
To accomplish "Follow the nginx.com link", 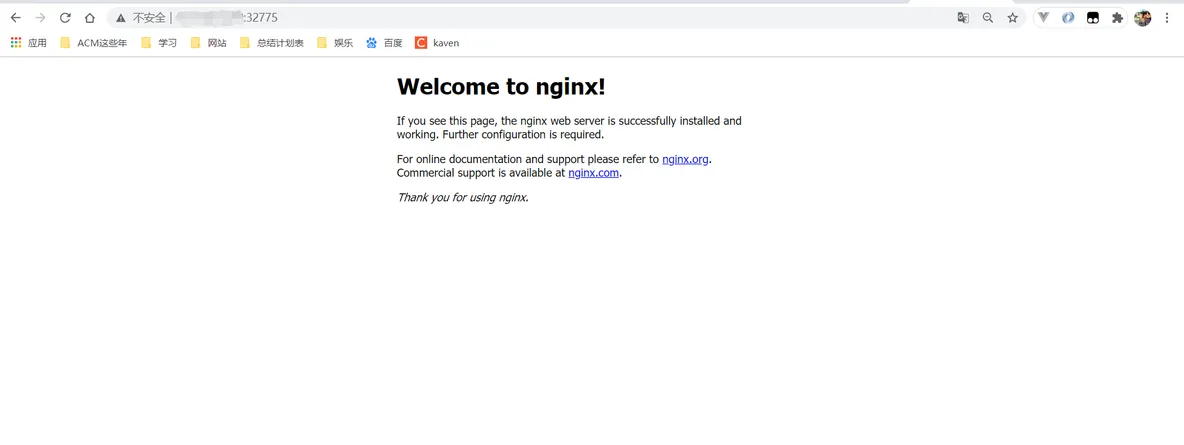I will 594,173.
